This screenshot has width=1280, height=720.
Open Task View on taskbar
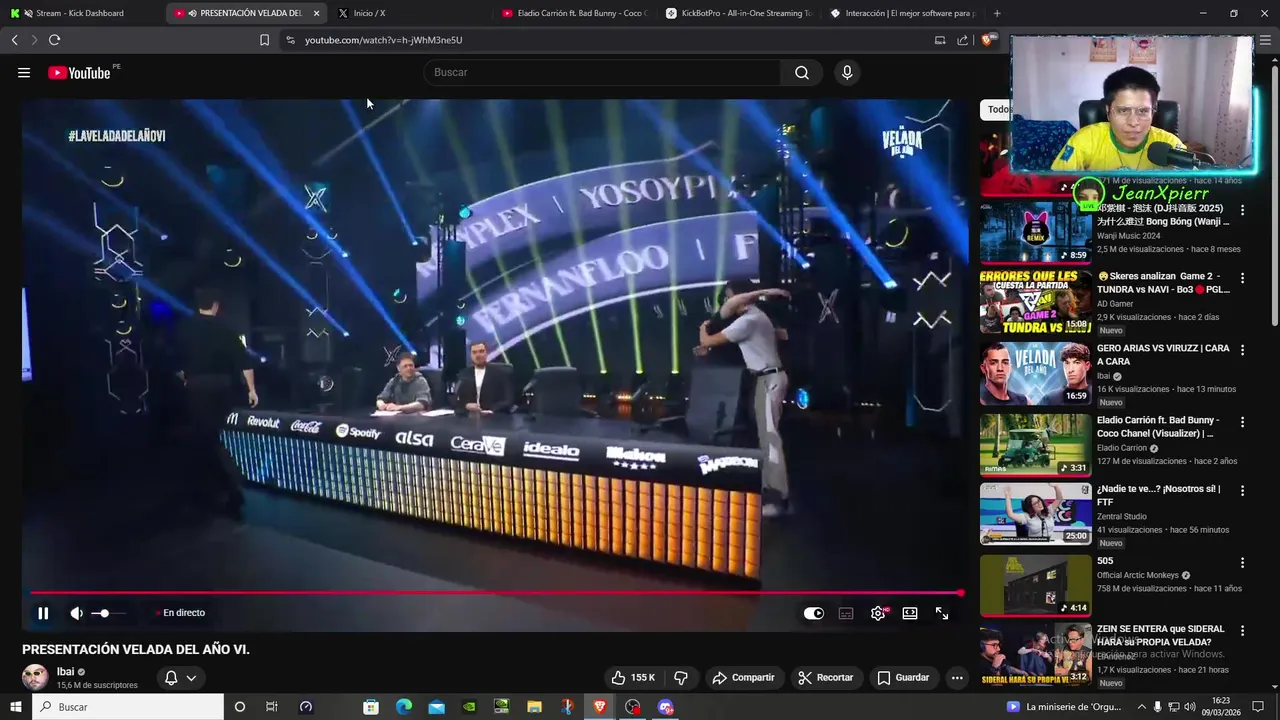click(271, 707)
